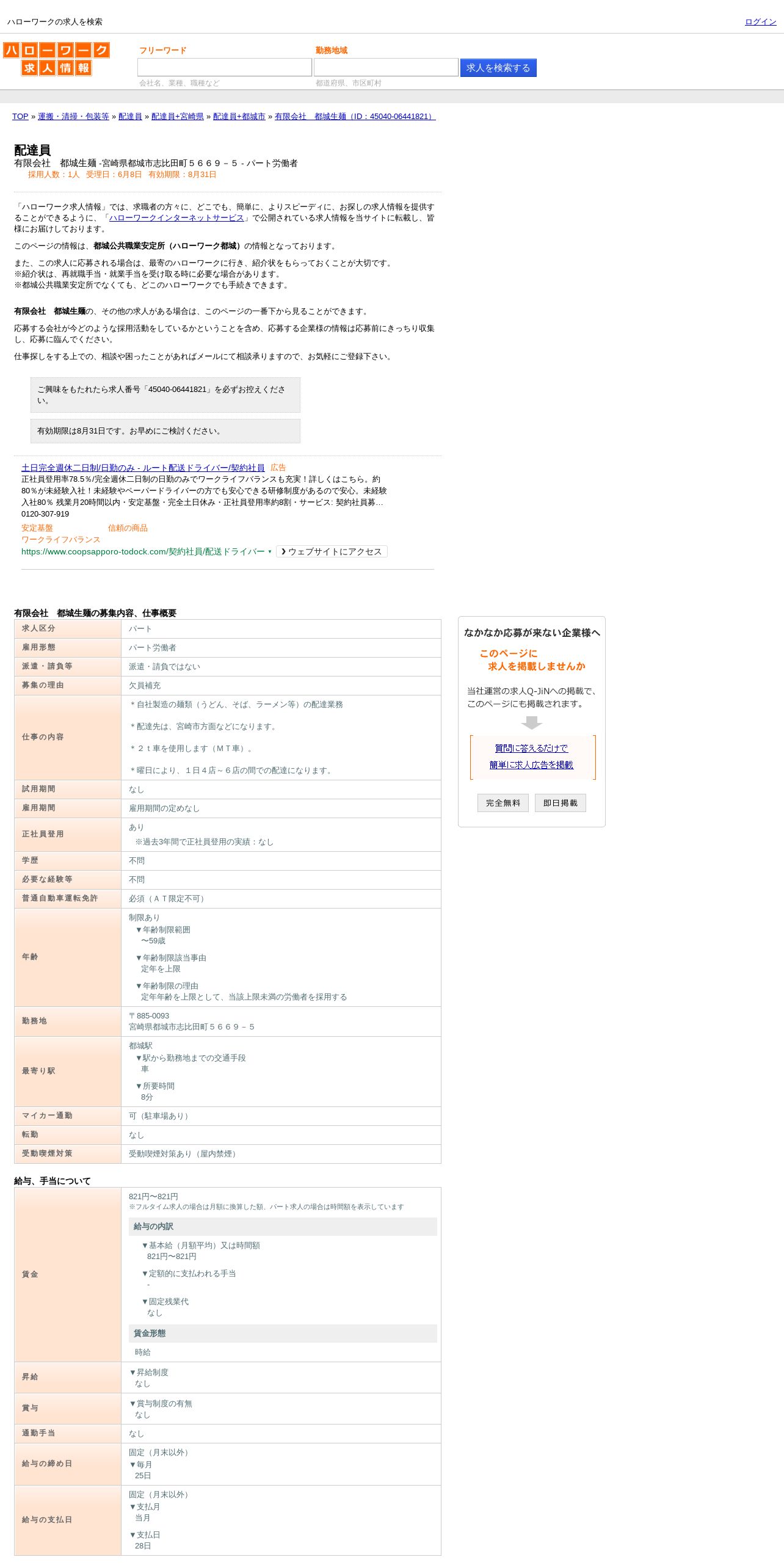Click the 〒885-0093 postal code
Image resolution: width=784 pixels, height=1568 pixels.
coord(149,1016)
